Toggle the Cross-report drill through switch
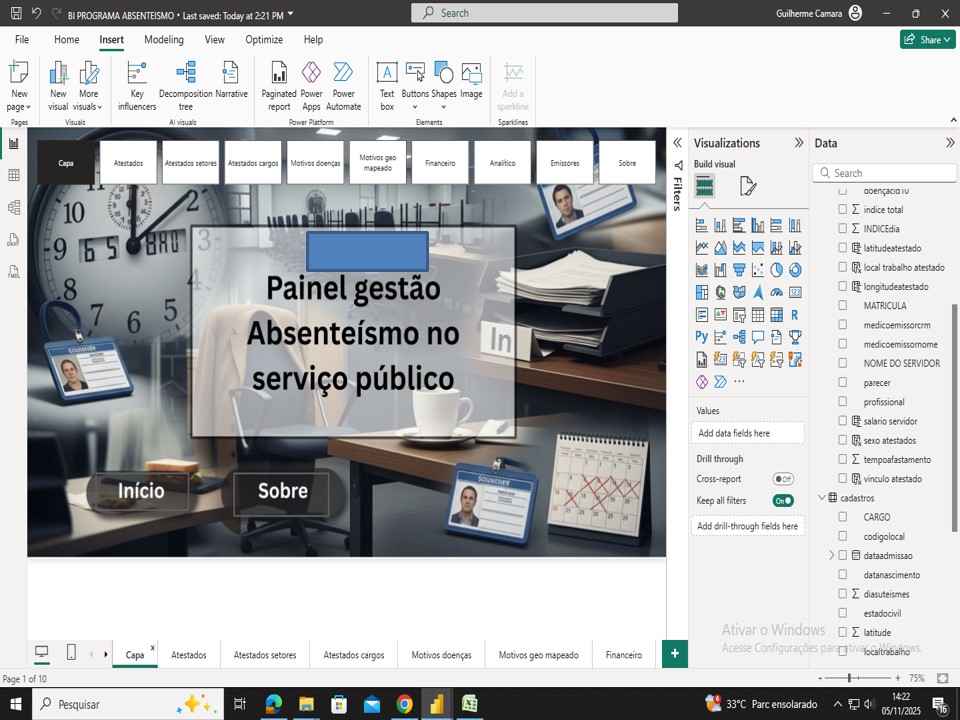 point(783,479)
